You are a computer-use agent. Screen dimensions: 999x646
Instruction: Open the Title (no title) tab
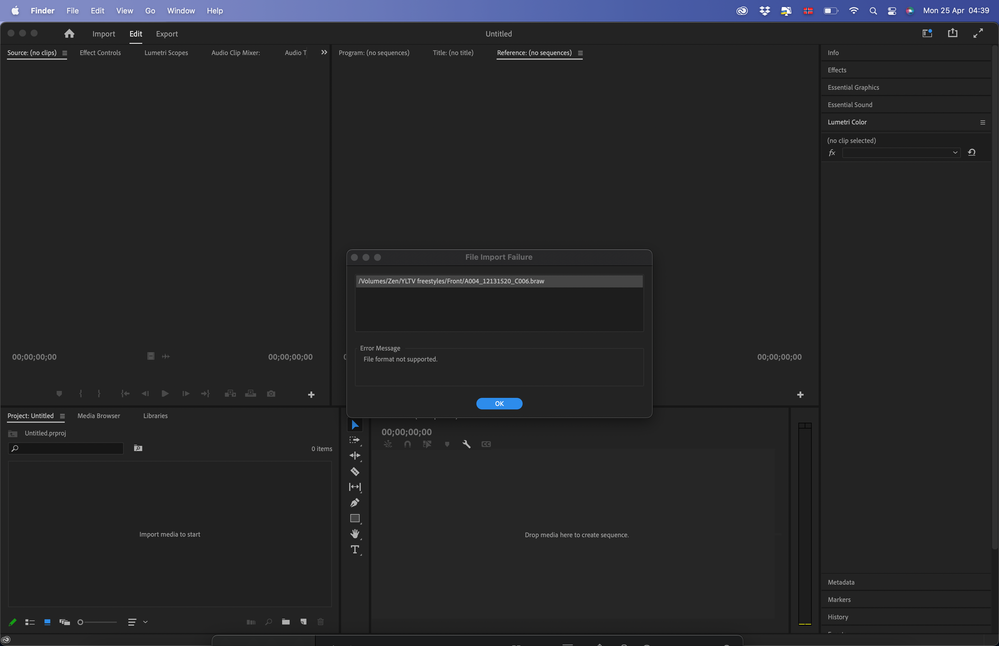coord(453,53)
